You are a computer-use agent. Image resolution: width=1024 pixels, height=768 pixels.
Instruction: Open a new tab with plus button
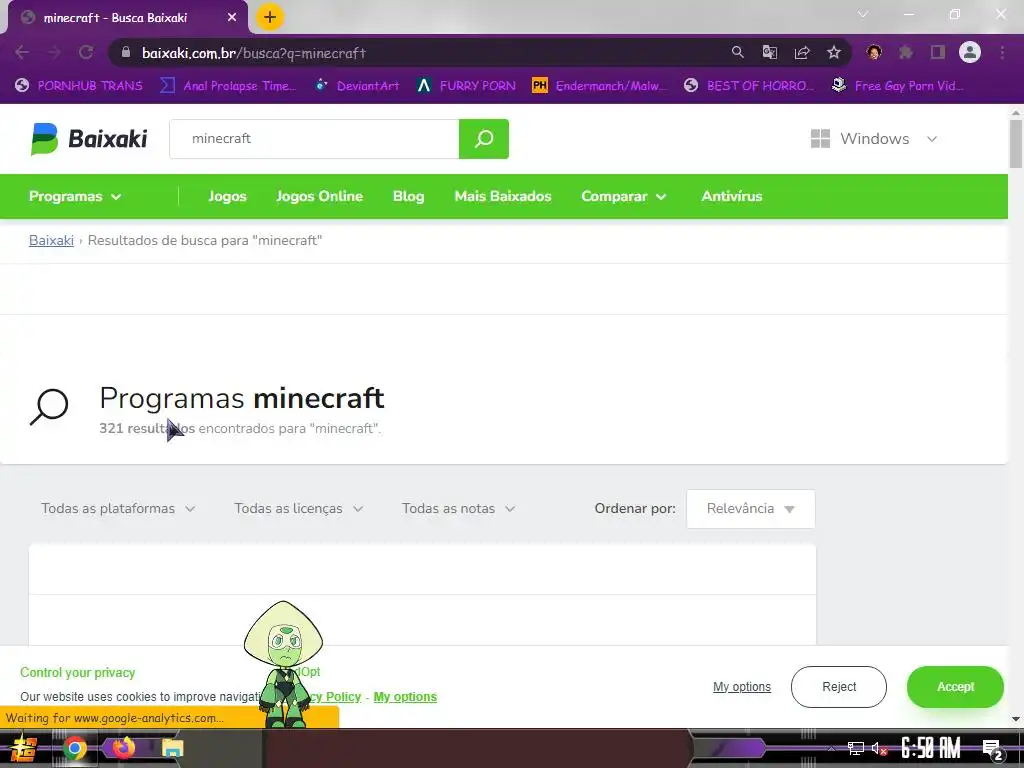point(270,17)
